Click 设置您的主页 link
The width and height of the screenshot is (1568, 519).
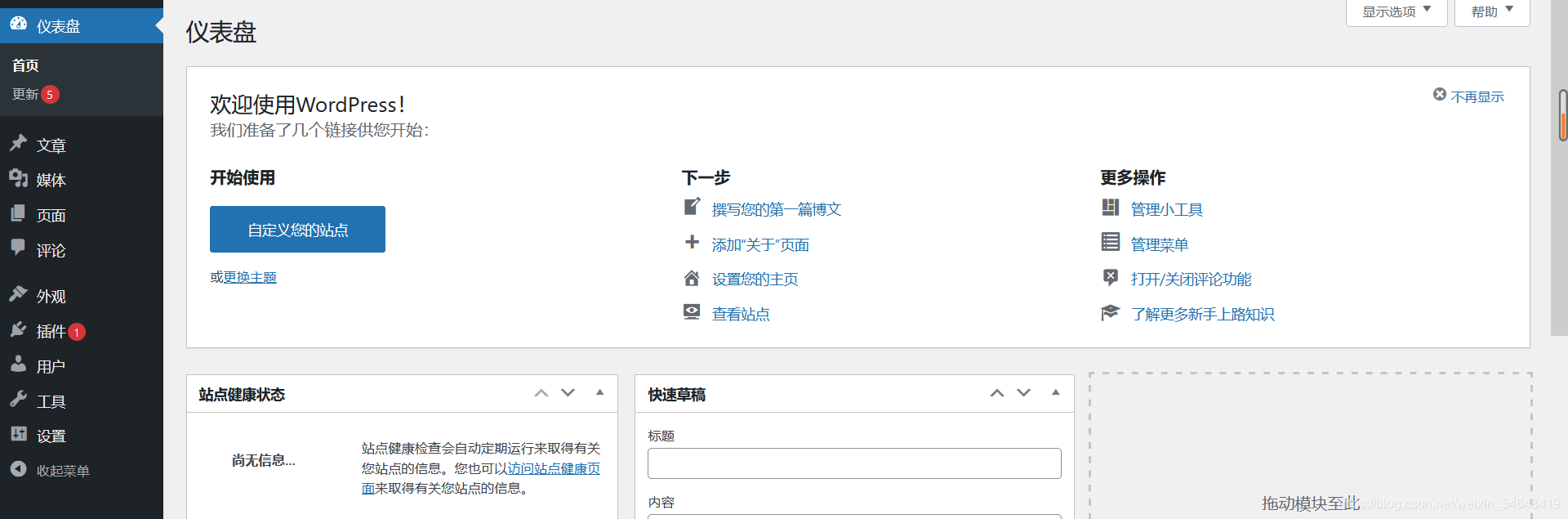tap(755, 280)
